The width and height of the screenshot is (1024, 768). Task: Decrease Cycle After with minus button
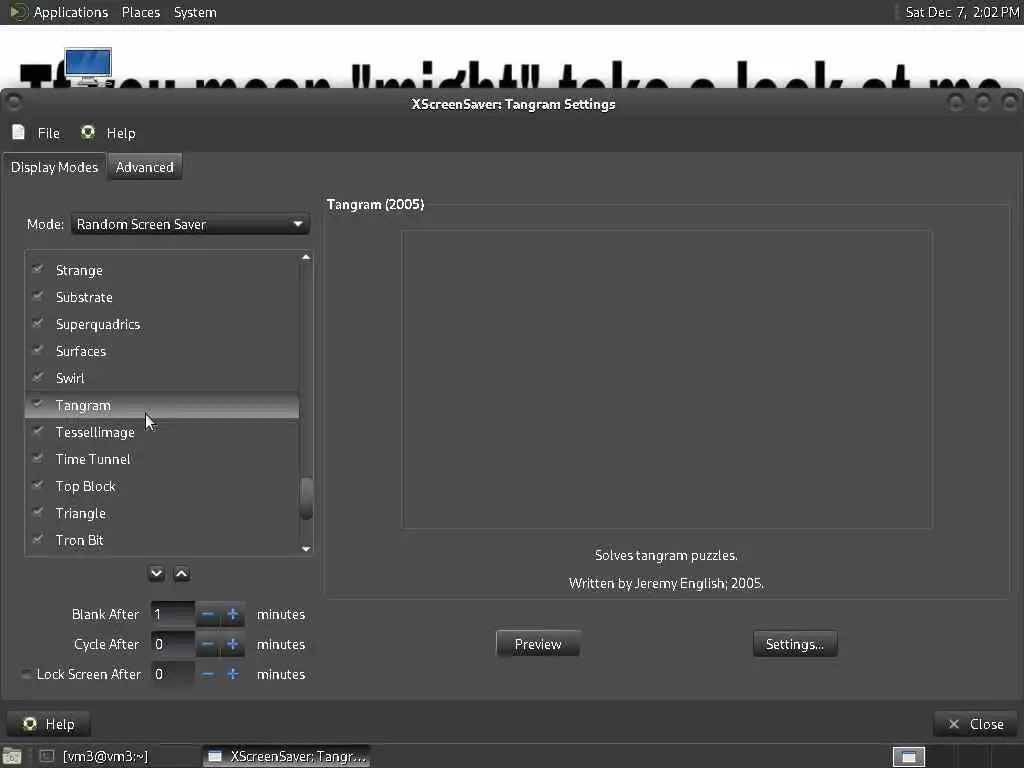click(x=208, y=645)
